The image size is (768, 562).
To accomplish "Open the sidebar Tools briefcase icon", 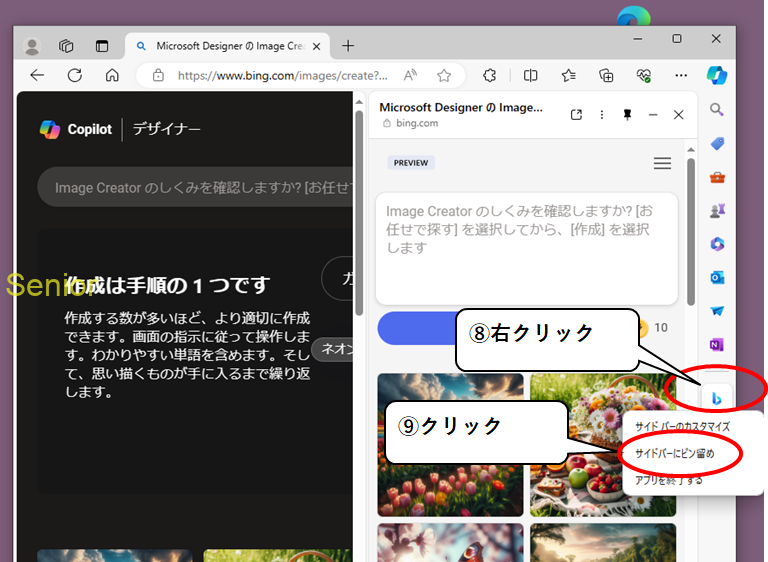I will (717, 177).
